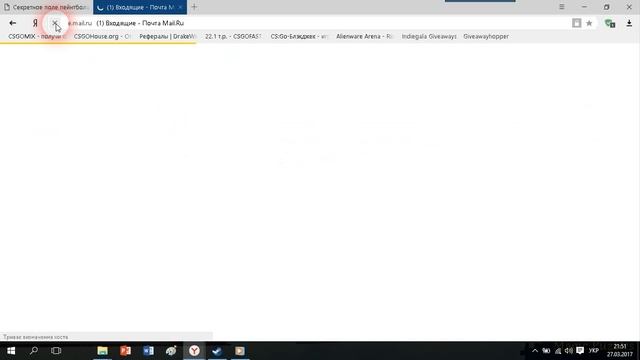Viewport: 640px width, 360px height.
Task: Switch the УКР keyboard language indicator
Action: tap(594, 351)
